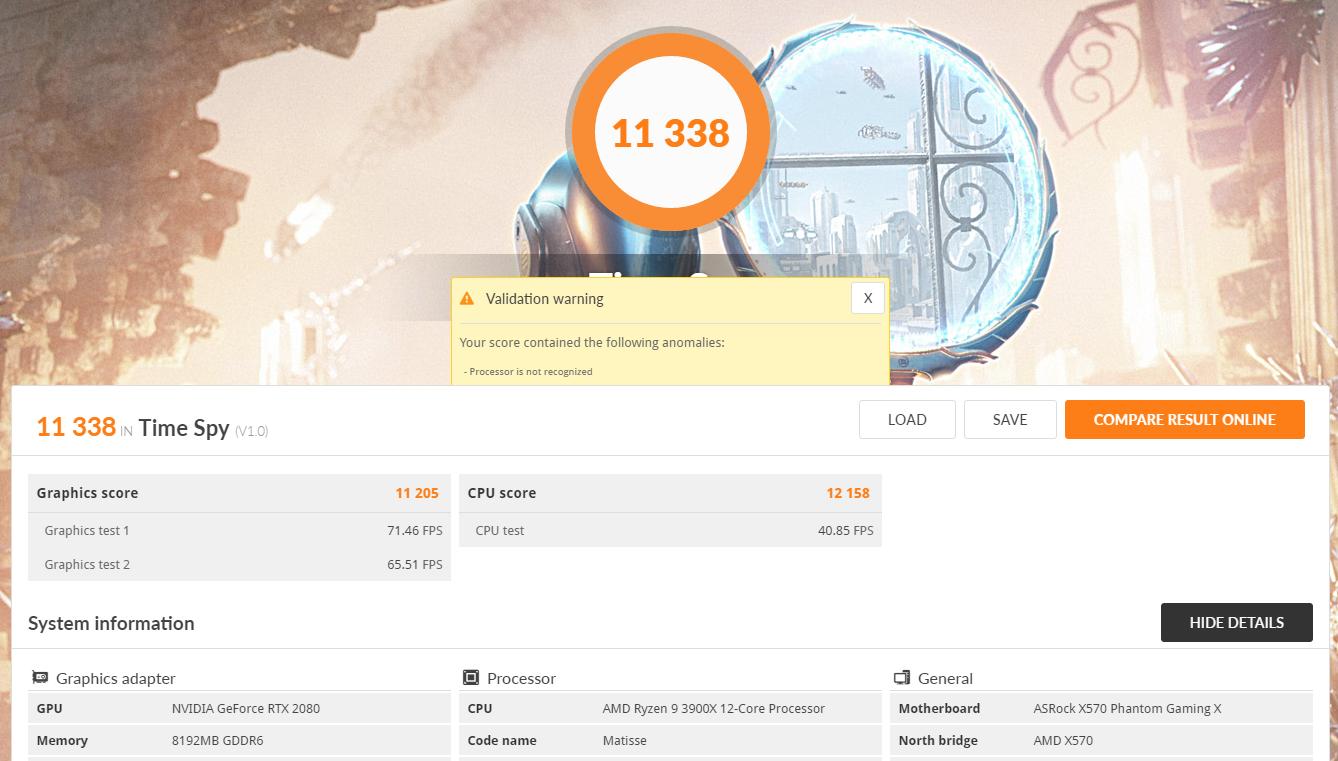Click the SAVE result button
1338x761 pixels.
point(1010,420)
